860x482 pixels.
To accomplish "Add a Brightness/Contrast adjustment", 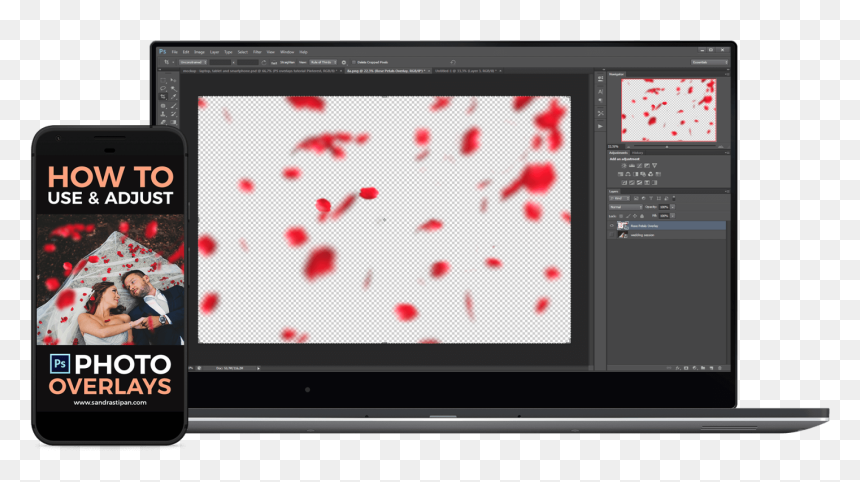I will pos(624,166).
